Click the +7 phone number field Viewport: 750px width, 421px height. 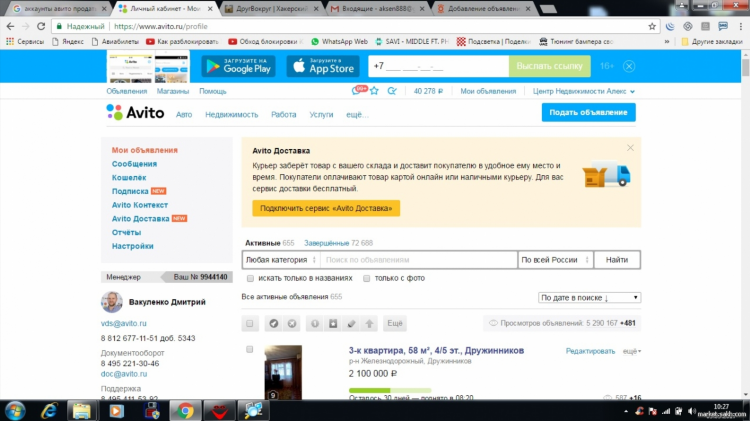coord(439,66)
